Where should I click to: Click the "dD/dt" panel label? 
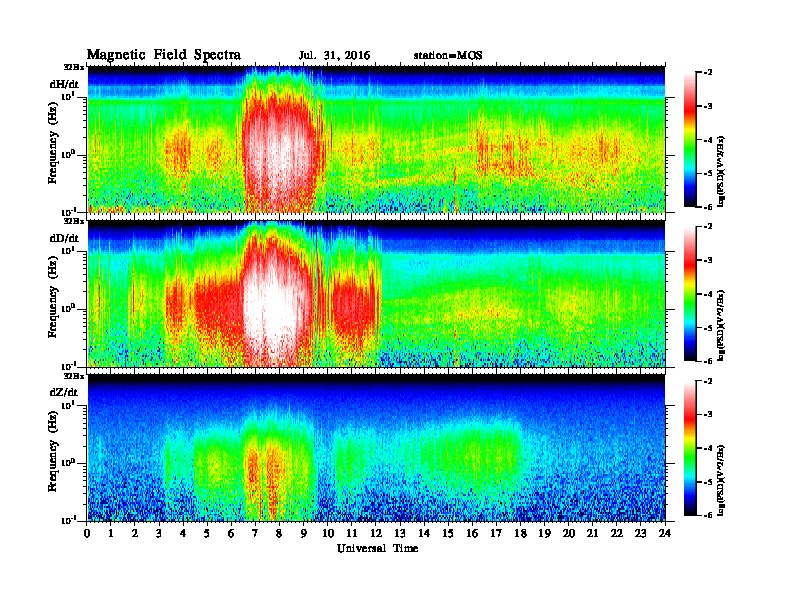pos(64,238)
